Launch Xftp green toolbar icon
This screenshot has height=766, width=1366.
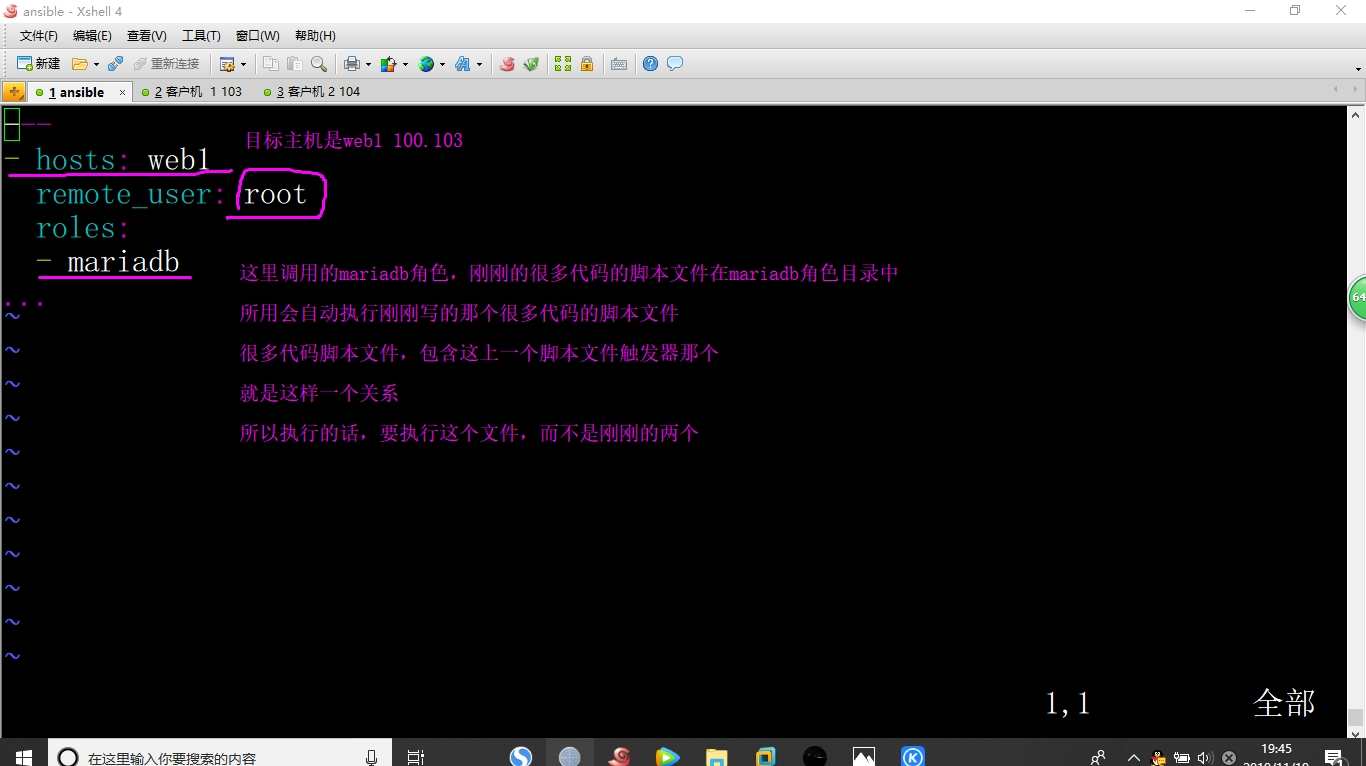pos(532,64)
